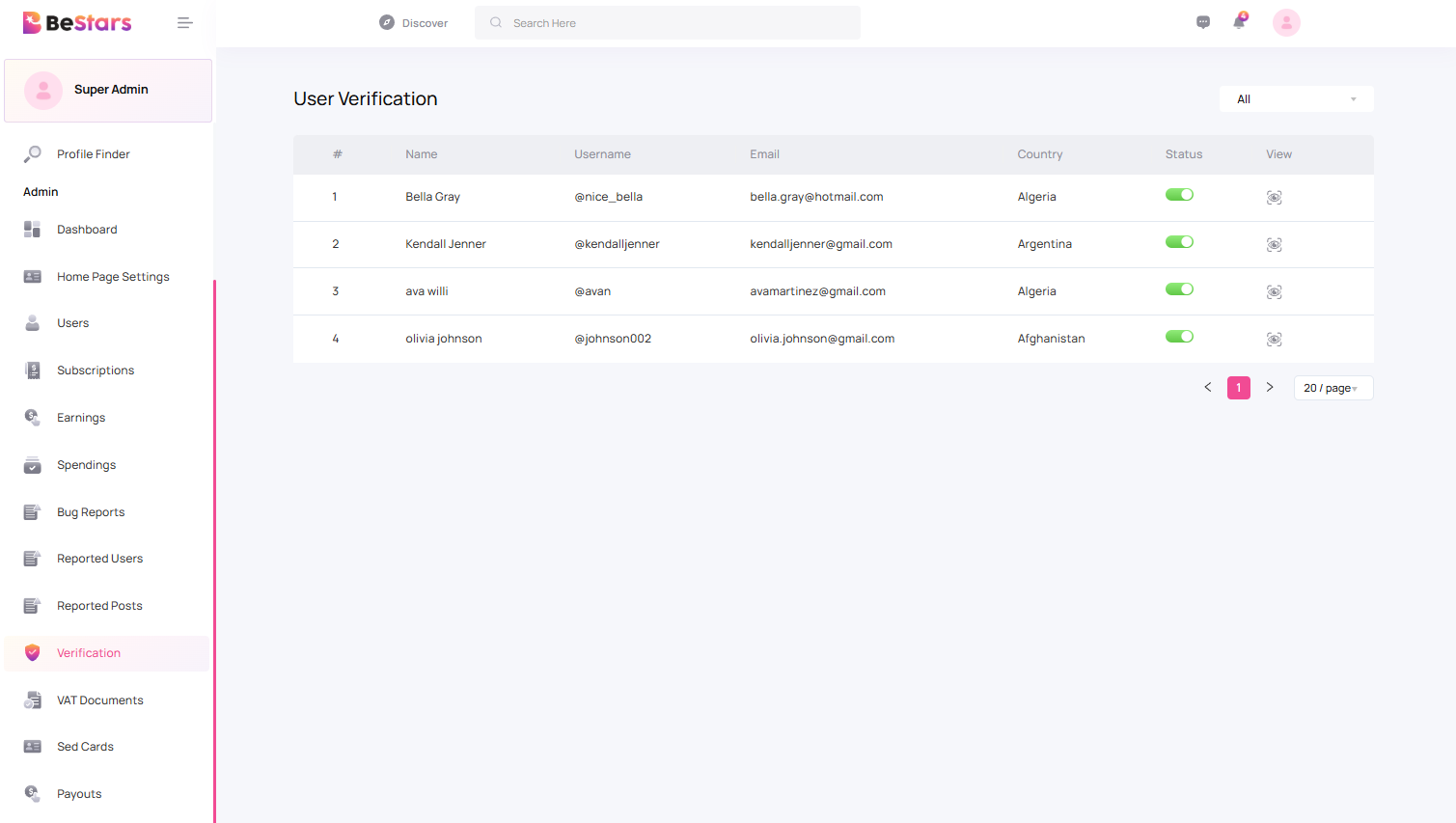1456x823 pixels.
Task: Click the BeStars logo
Action: [77, 23]
